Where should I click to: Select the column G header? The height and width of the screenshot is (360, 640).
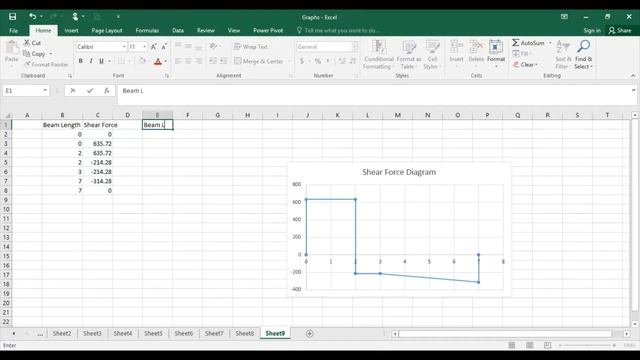point(218,115)
